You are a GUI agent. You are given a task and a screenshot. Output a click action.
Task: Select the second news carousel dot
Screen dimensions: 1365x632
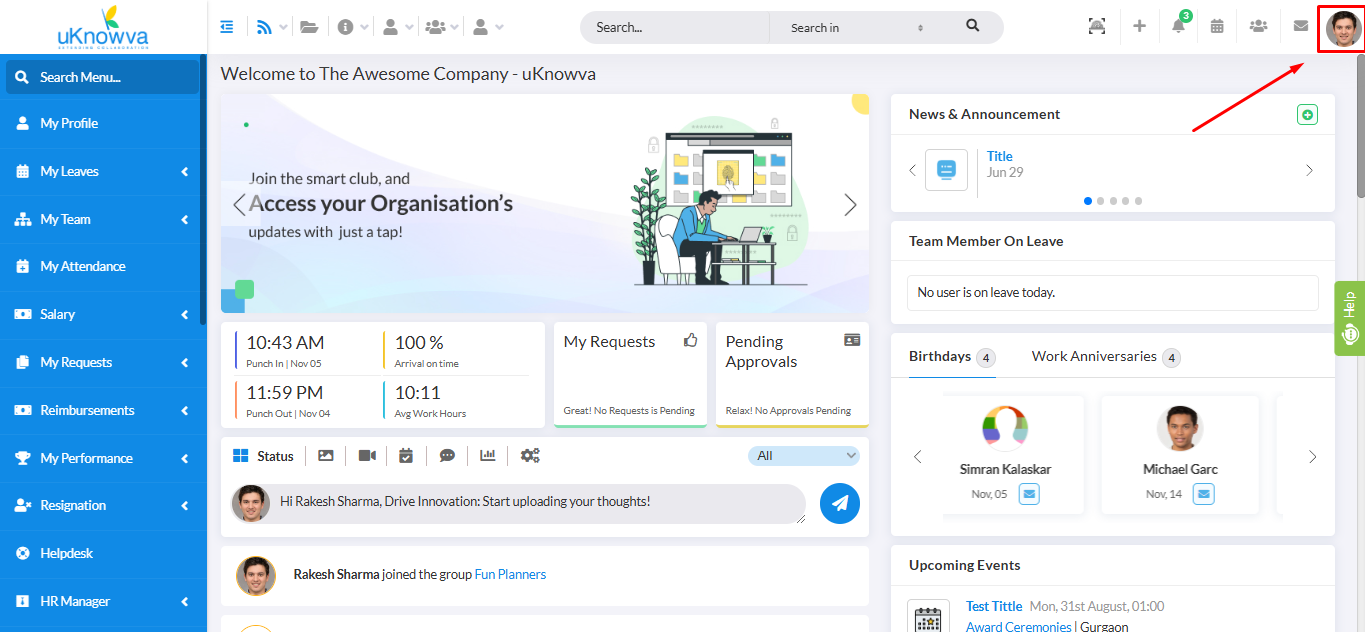(1101, 201)
